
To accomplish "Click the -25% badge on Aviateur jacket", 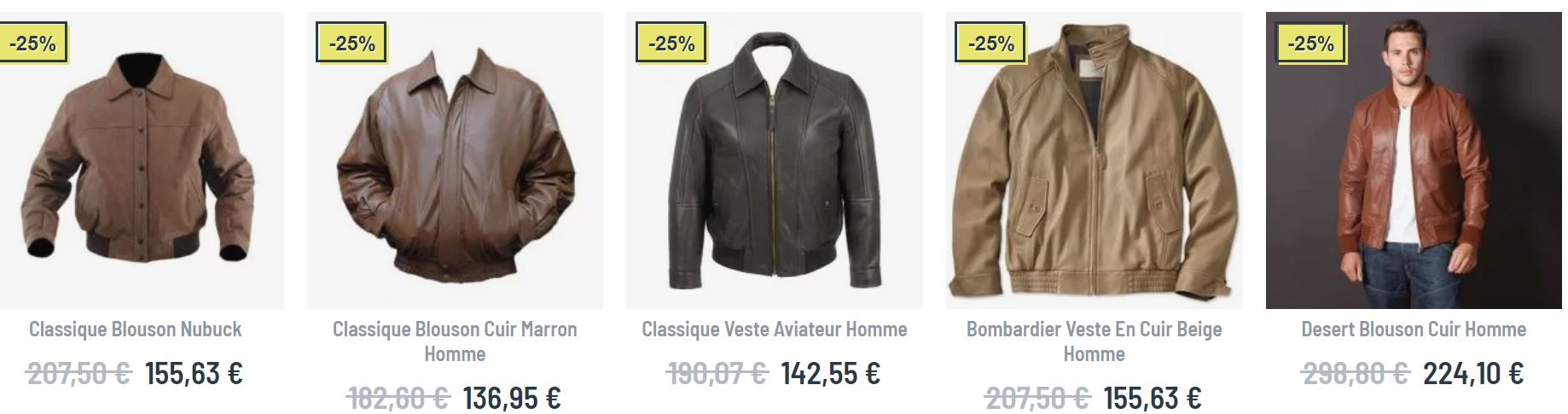I will pos(671,43).
